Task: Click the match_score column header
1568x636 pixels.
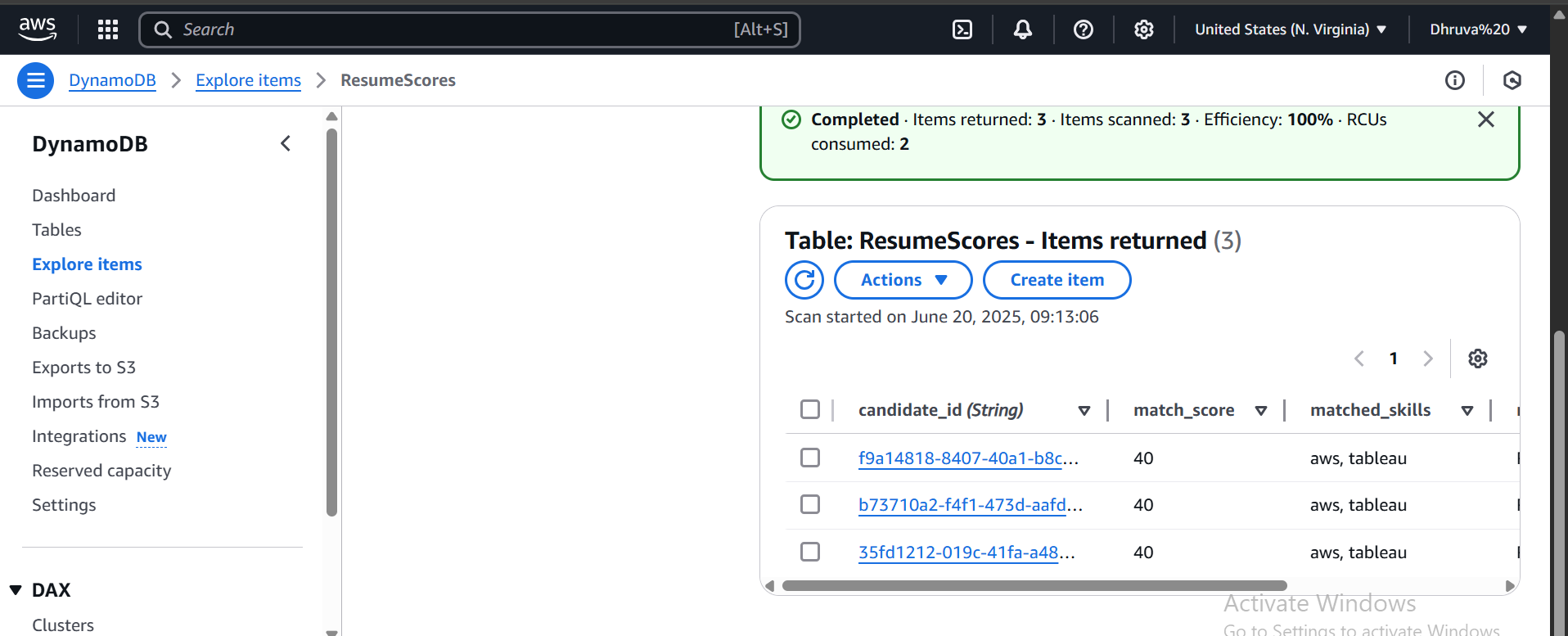Action: click(1183, 410)
